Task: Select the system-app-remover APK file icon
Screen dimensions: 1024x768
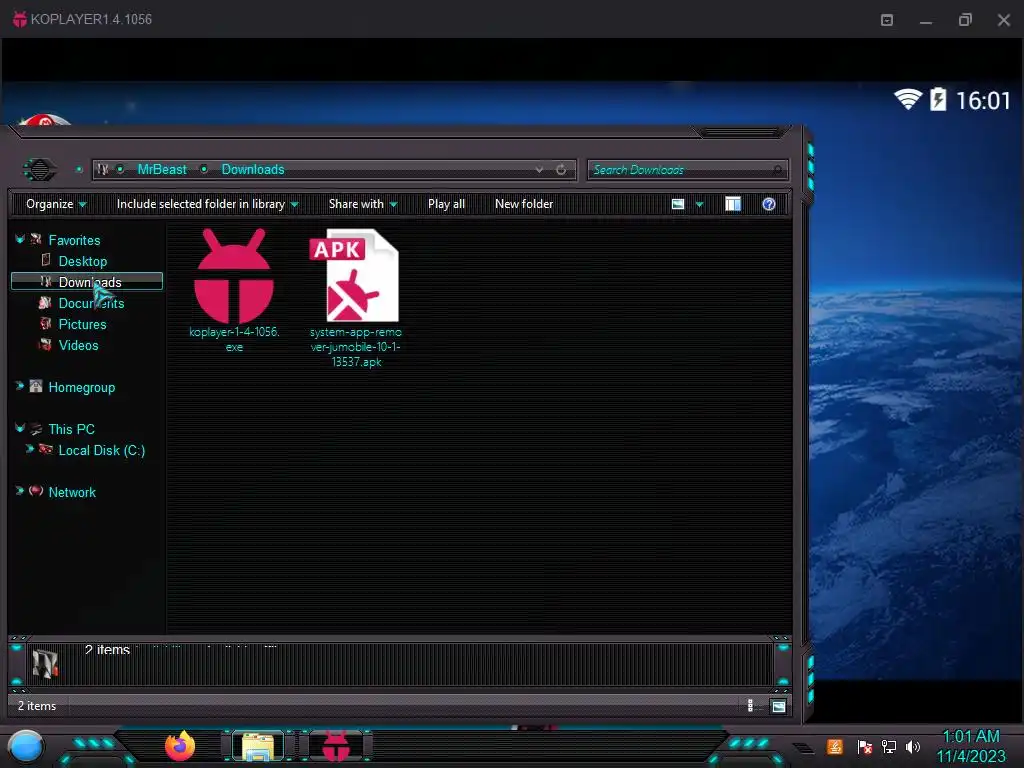Action: [x=354, y=275]
